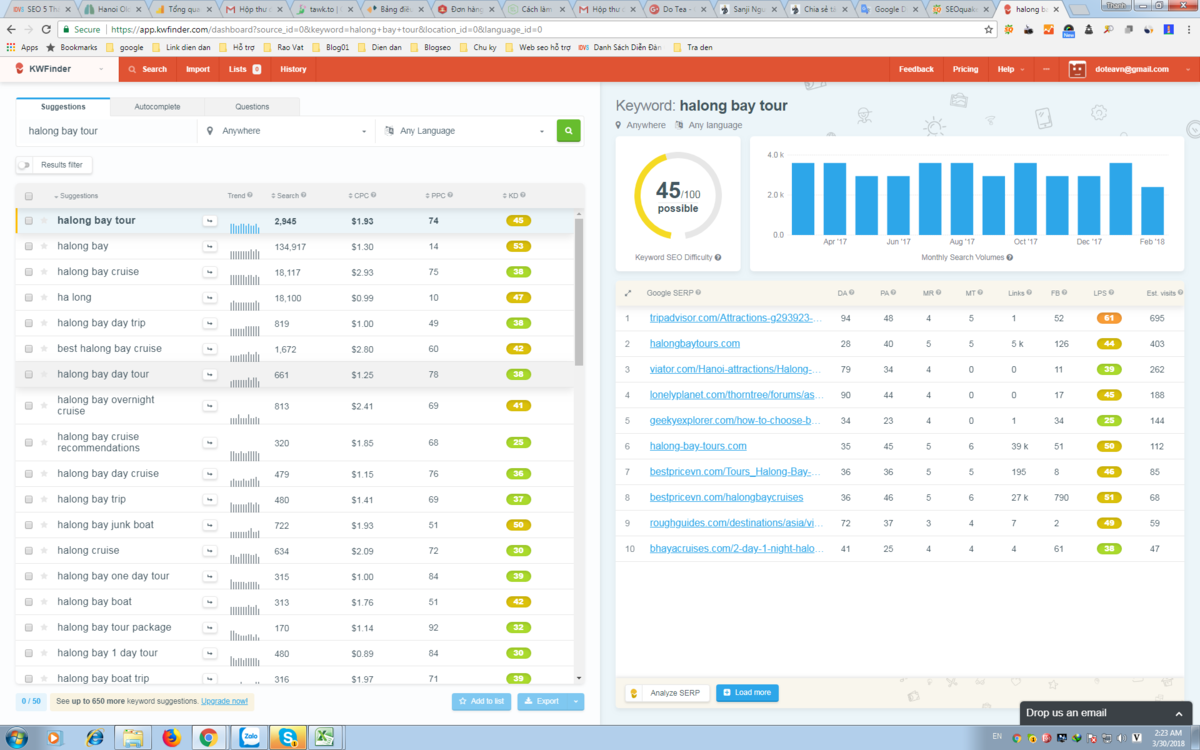Click the KD 45 badge for 'halong bay tour'
This screenshot has width=1200, height=750.
pos(518,221)
